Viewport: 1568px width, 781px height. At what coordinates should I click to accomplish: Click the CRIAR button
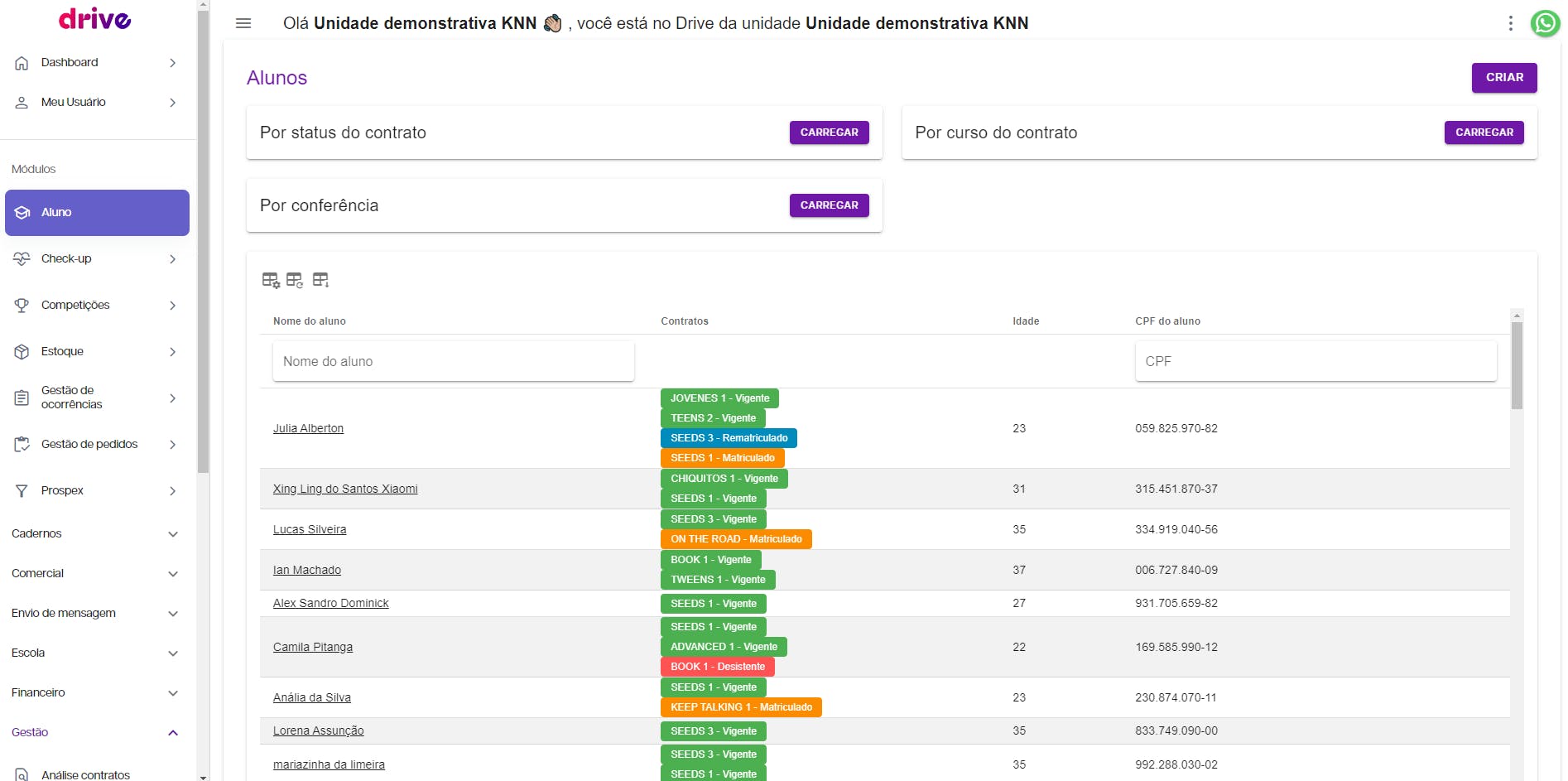[1504, 78]
